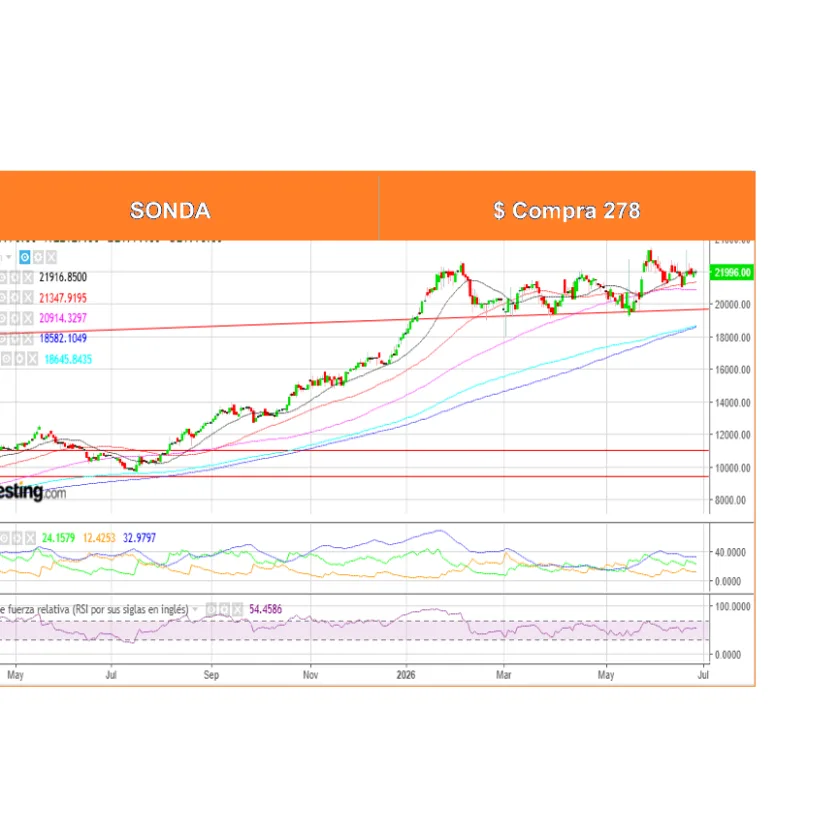
Task: Expand the RSI fuerza relativa dropdown arrow
Action: [x=196, y=610]
